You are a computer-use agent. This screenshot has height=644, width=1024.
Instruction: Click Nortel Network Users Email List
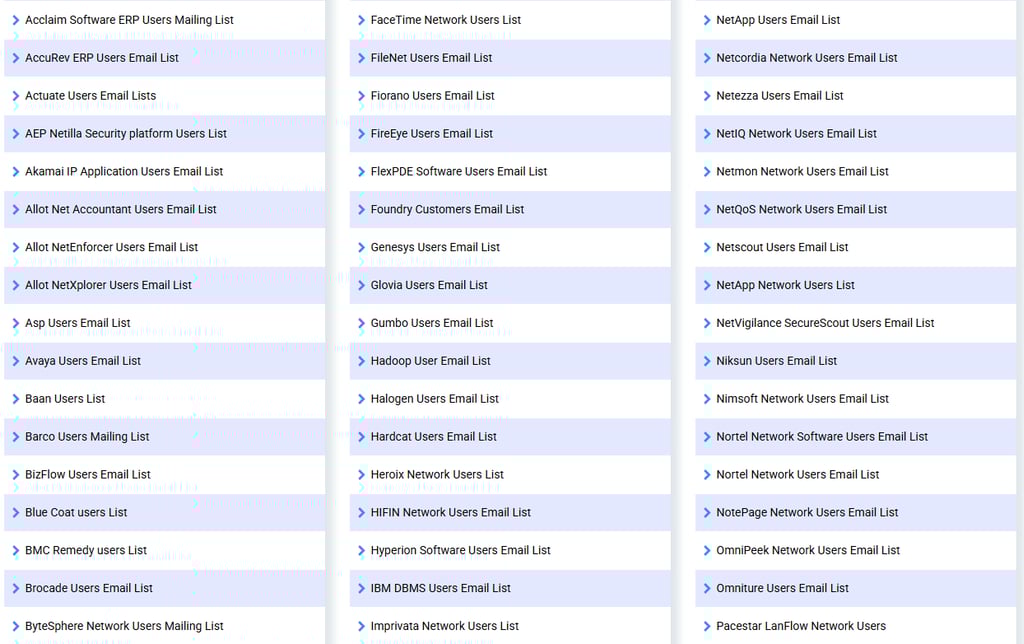(798, 475)
